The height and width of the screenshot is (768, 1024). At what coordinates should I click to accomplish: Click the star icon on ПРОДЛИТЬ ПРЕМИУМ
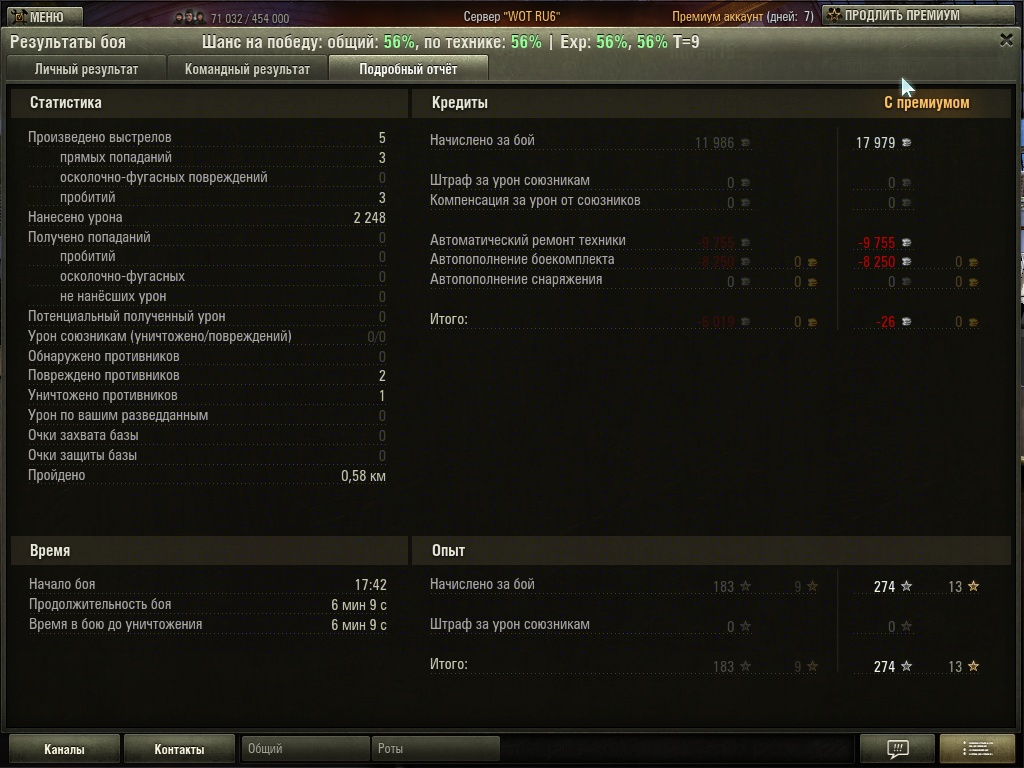834,14
